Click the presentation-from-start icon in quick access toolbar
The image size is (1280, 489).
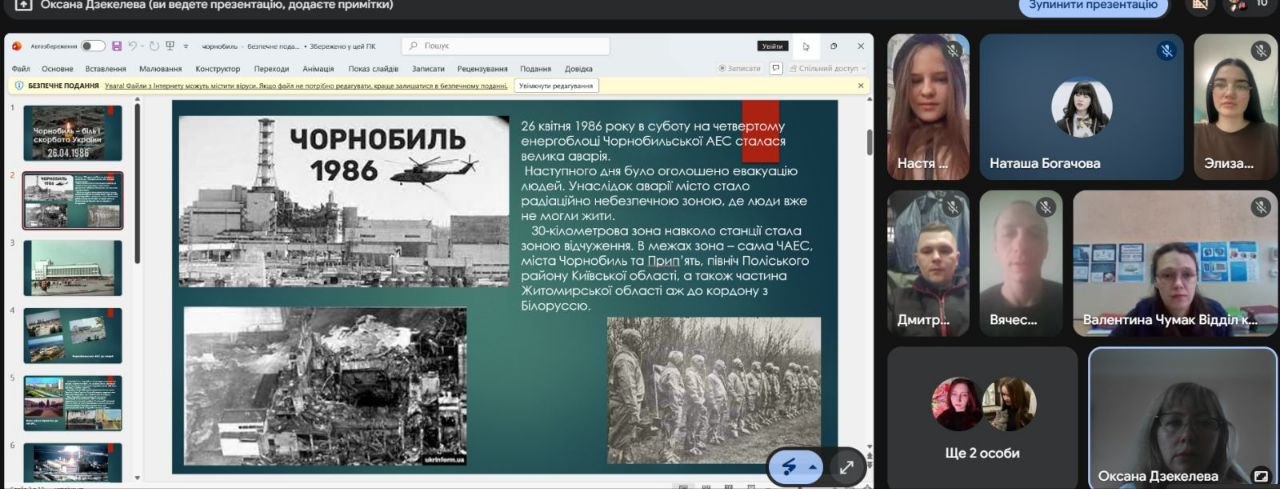tap(171, 46)
